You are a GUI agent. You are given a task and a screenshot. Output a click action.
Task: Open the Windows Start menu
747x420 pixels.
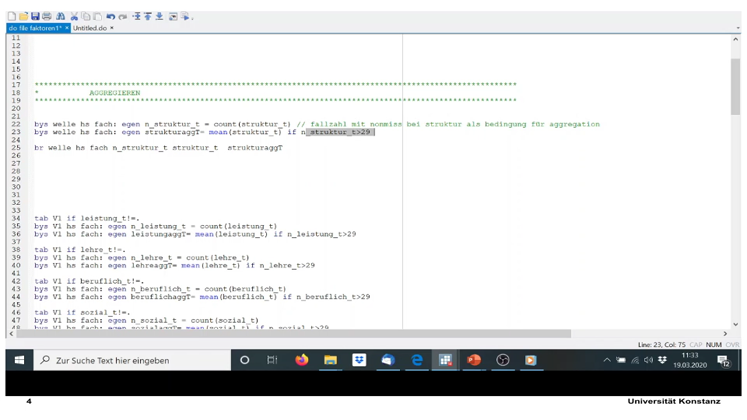pos(18,361)
